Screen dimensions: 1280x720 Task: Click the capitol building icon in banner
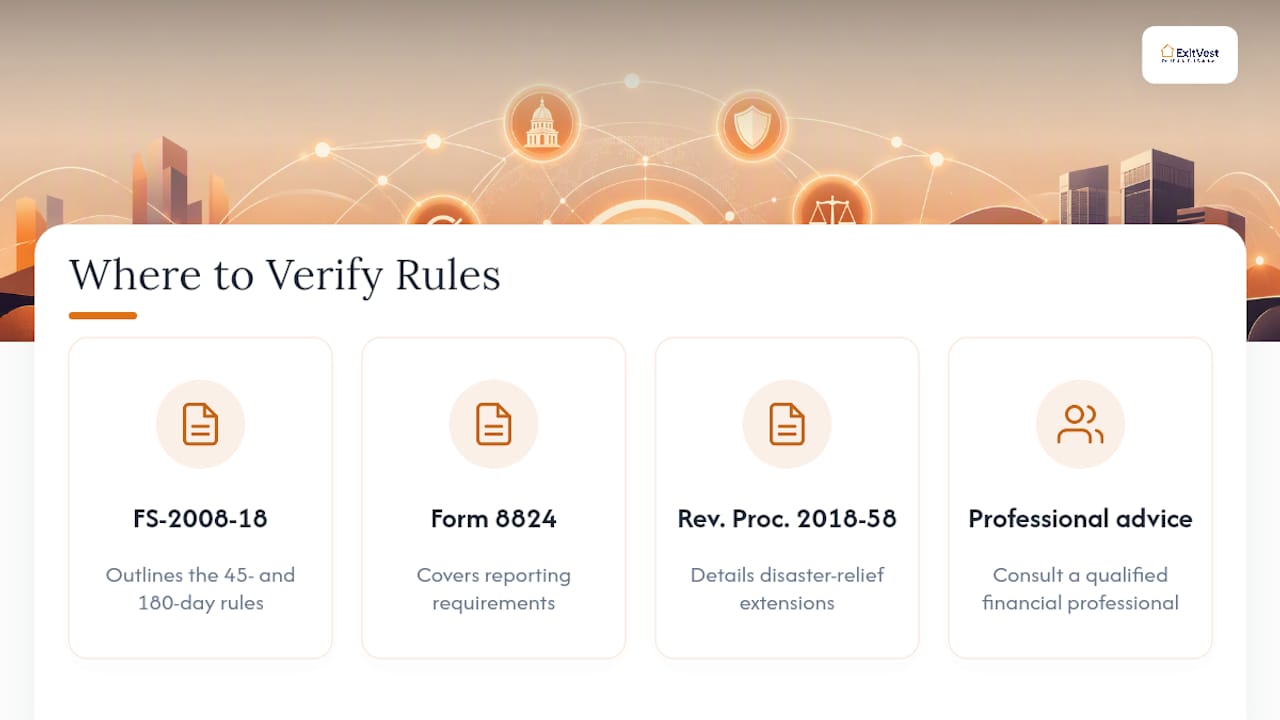pyautogui.click(x=542, y=124)
